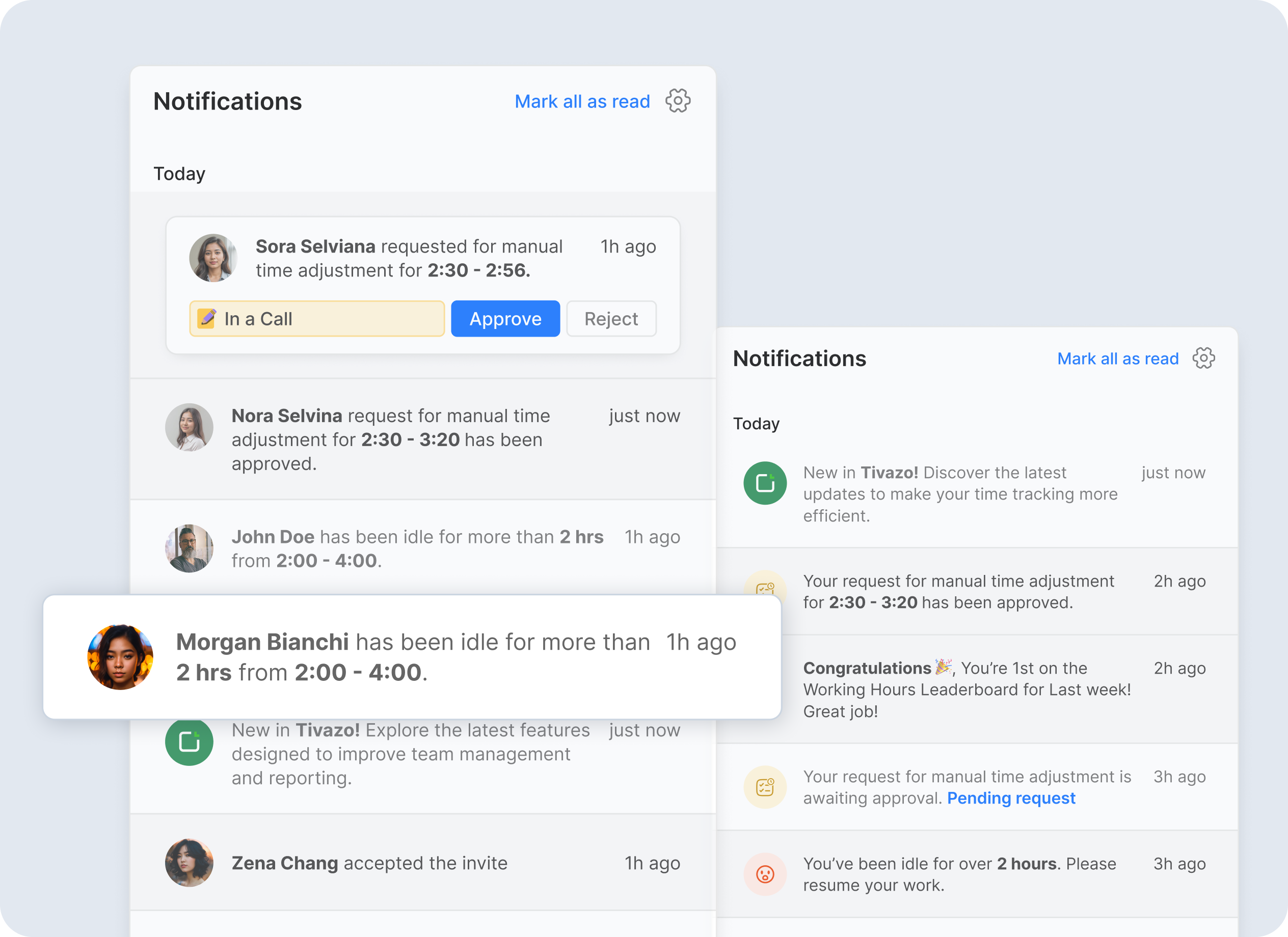Open notification settings gear on left panel
1288x937 pixels.
tap(678, 101)
